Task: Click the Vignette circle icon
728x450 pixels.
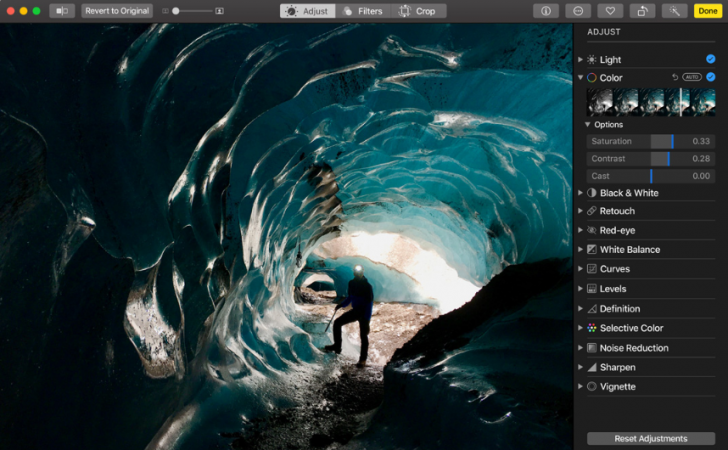Action: [x=592, y=386]
